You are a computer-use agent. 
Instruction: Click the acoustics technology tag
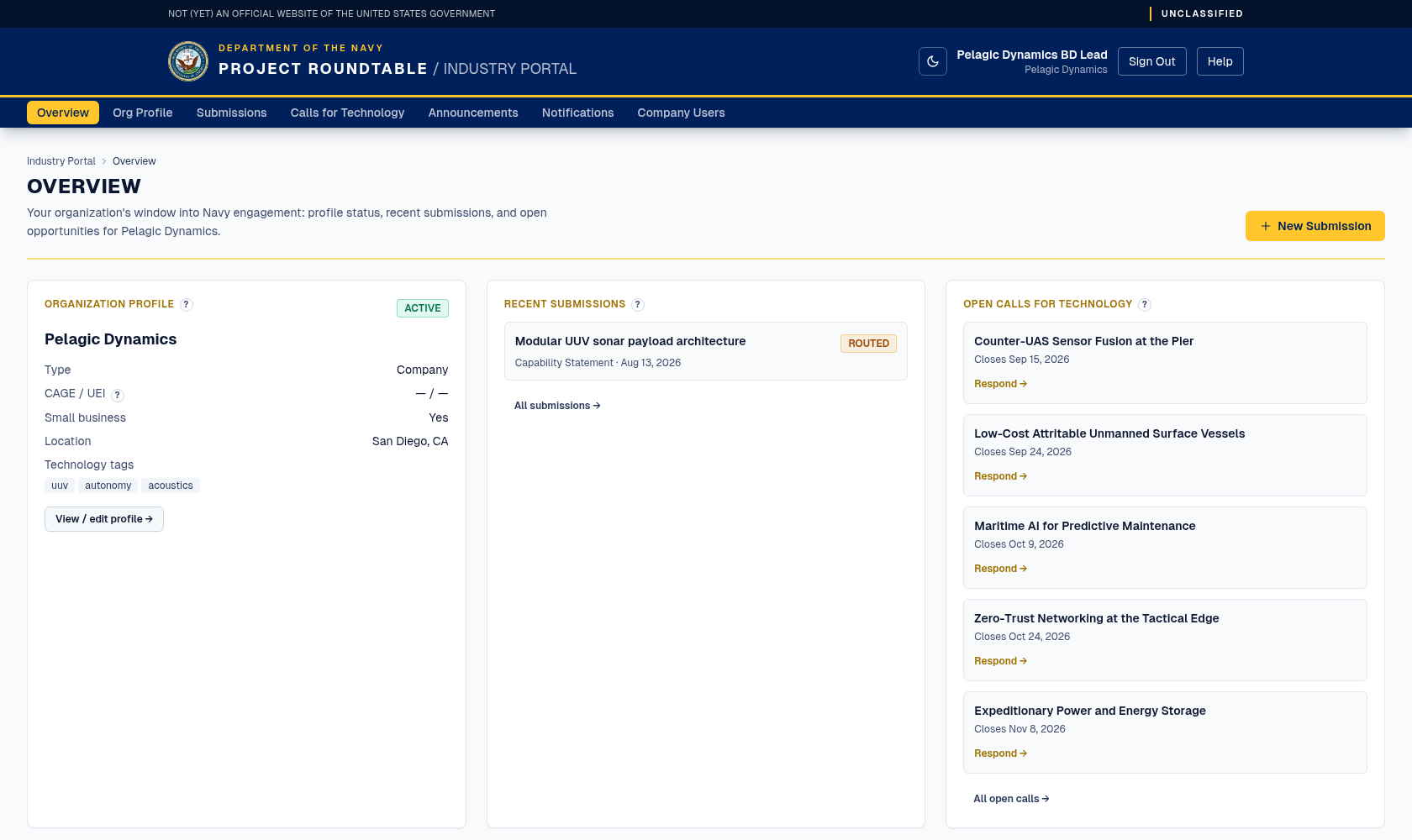[x=171, y=486]
